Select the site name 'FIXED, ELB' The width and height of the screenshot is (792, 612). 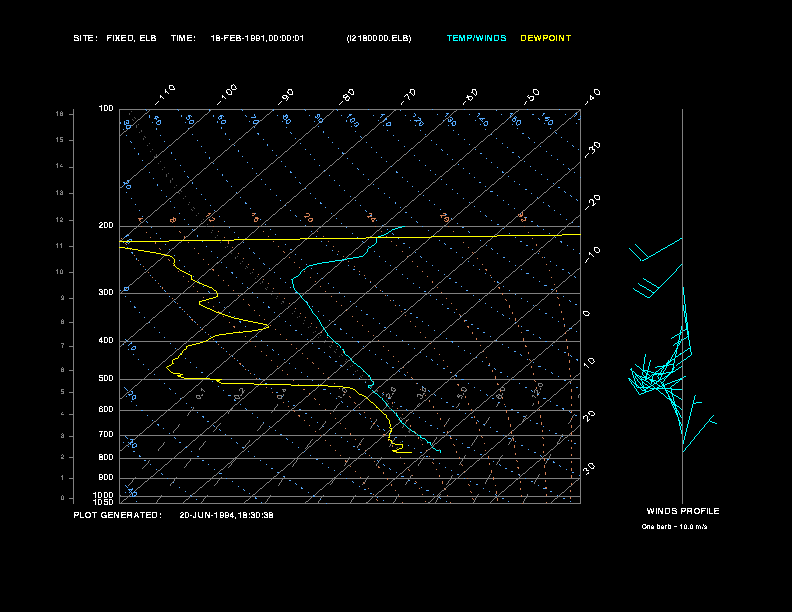tap(131, 38)
